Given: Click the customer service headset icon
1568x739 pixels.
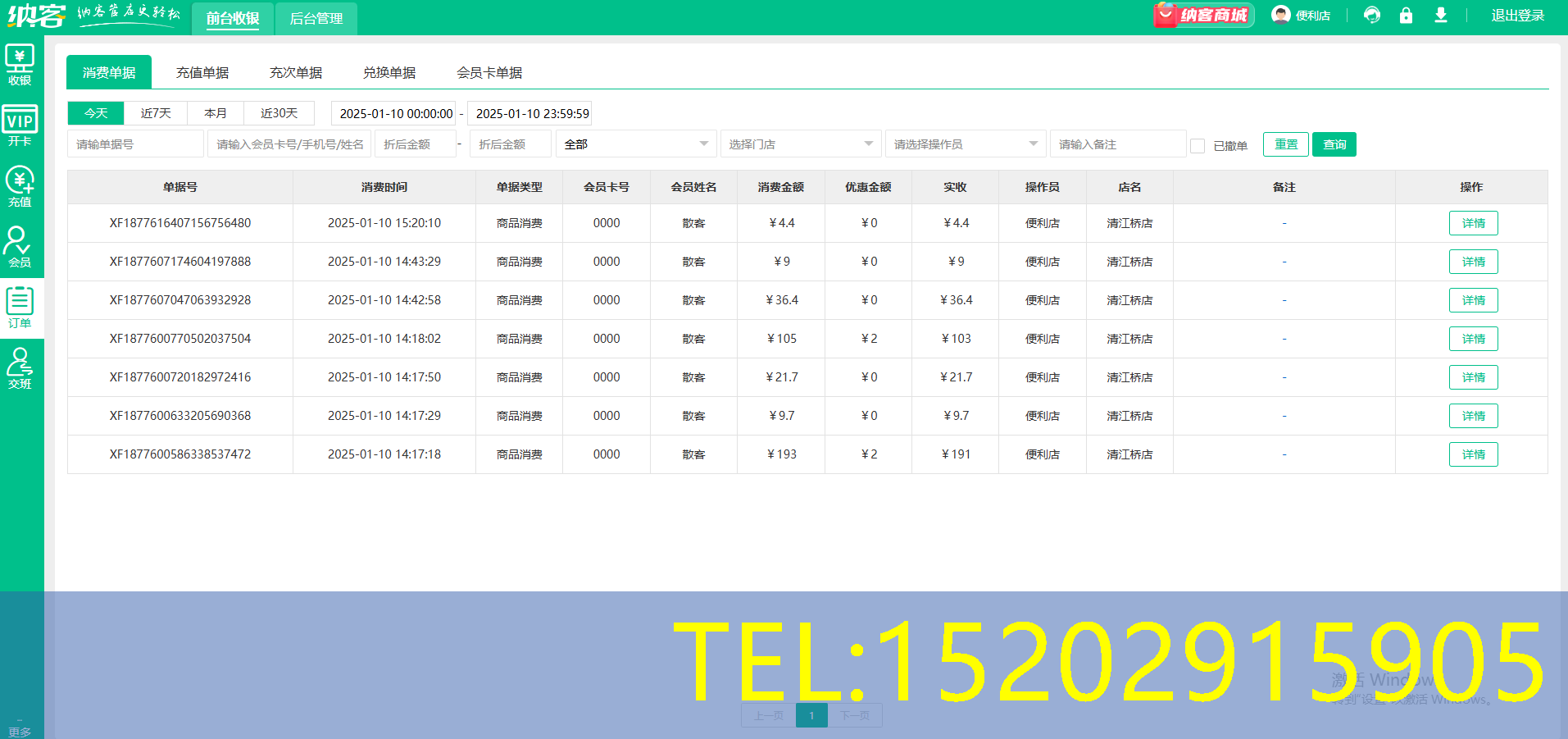Looking at the screenshot, I should 1371,15.
